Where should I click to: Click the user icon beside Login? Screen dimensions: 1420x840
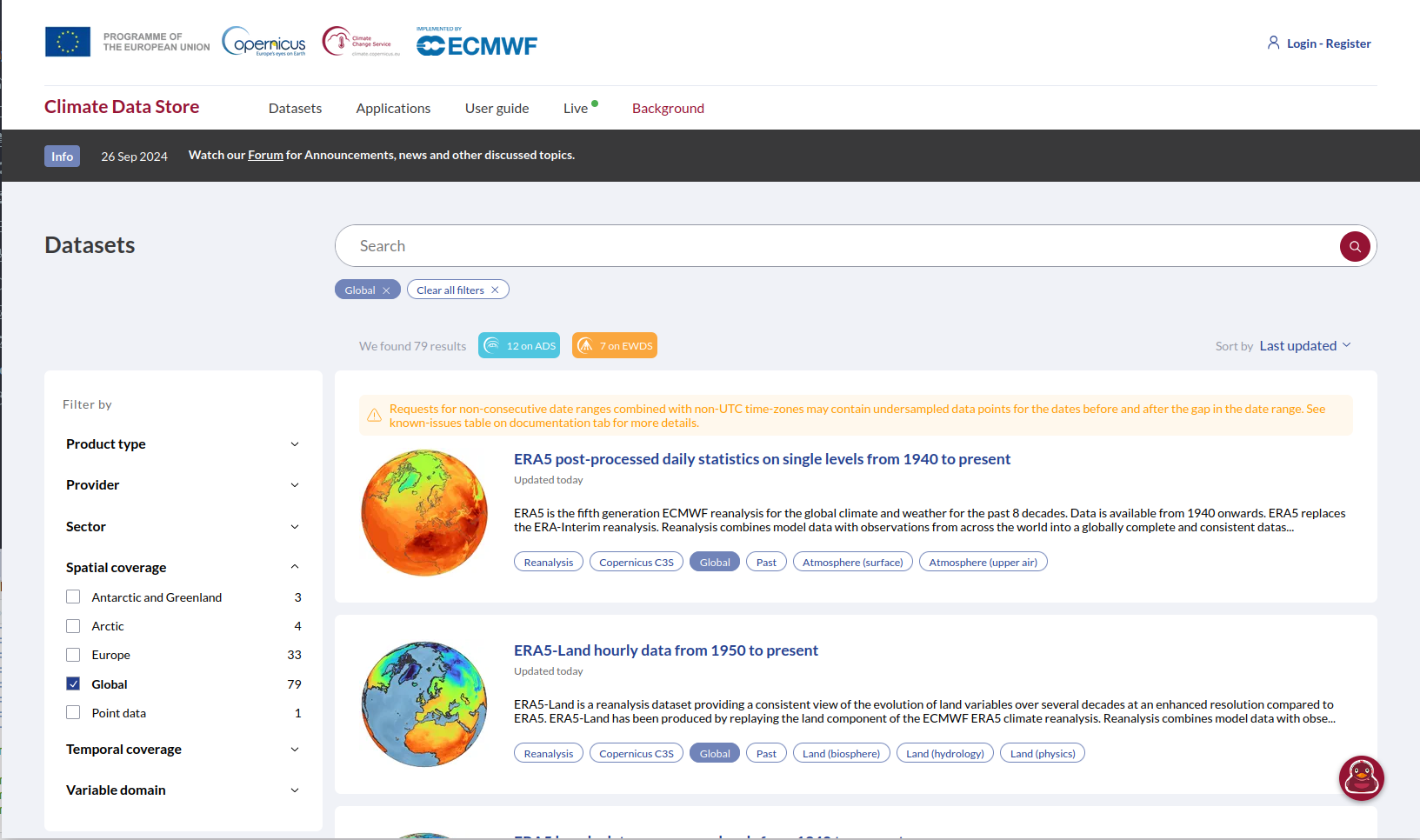pyautogui.click(x=1273, y=43)
